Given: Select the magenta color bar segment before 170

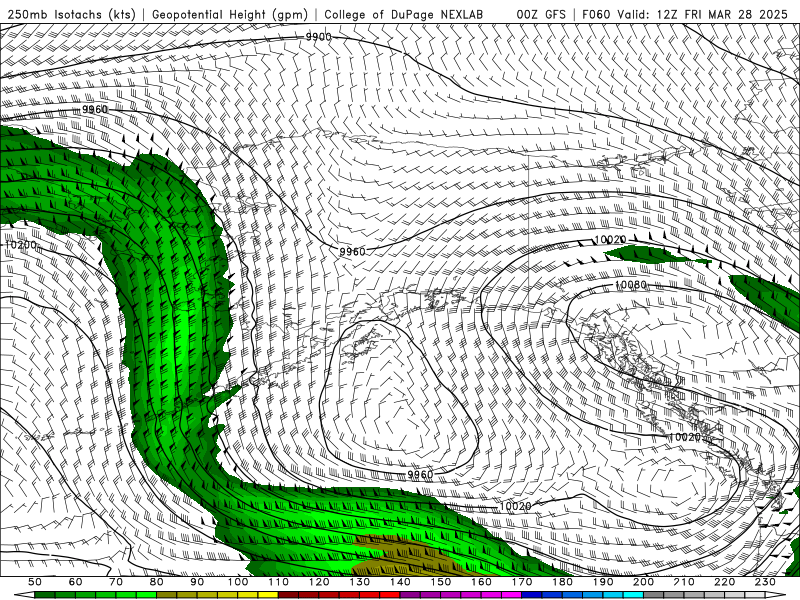Looking at the screenshot, I should 511,595.
